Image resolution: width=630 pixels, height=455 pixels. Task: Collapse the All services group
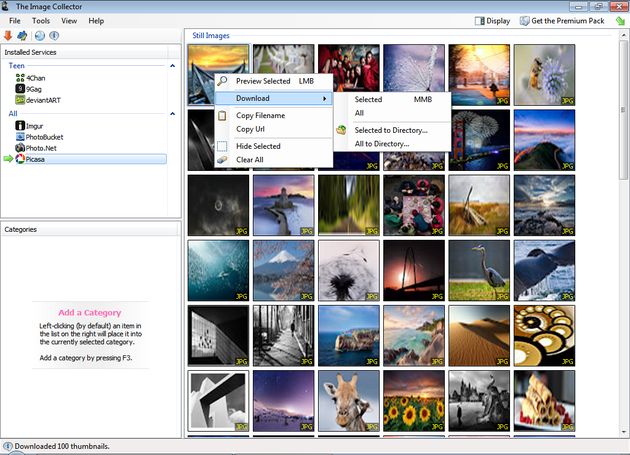coord(172,114)
